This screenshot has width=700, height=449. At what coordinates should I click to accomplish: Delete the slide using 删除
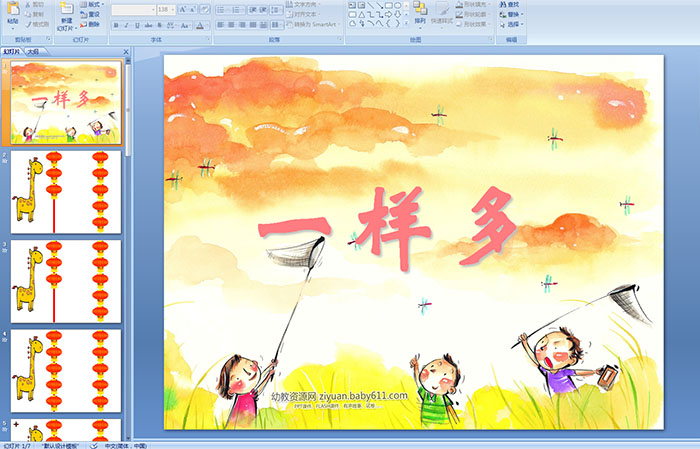point(90,24)
